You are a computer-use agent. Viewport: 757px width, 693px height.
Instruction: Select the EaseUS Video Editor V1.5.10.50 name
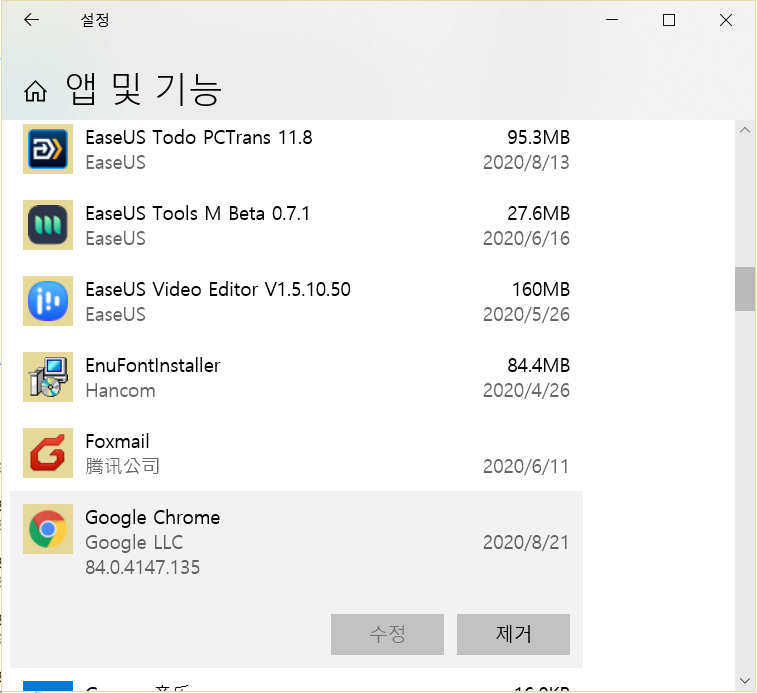[218, 289]
